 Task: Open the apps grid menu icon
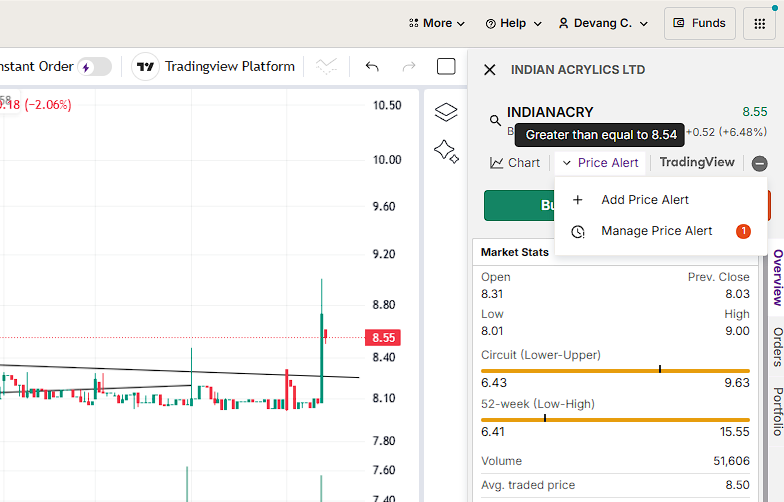759,24
